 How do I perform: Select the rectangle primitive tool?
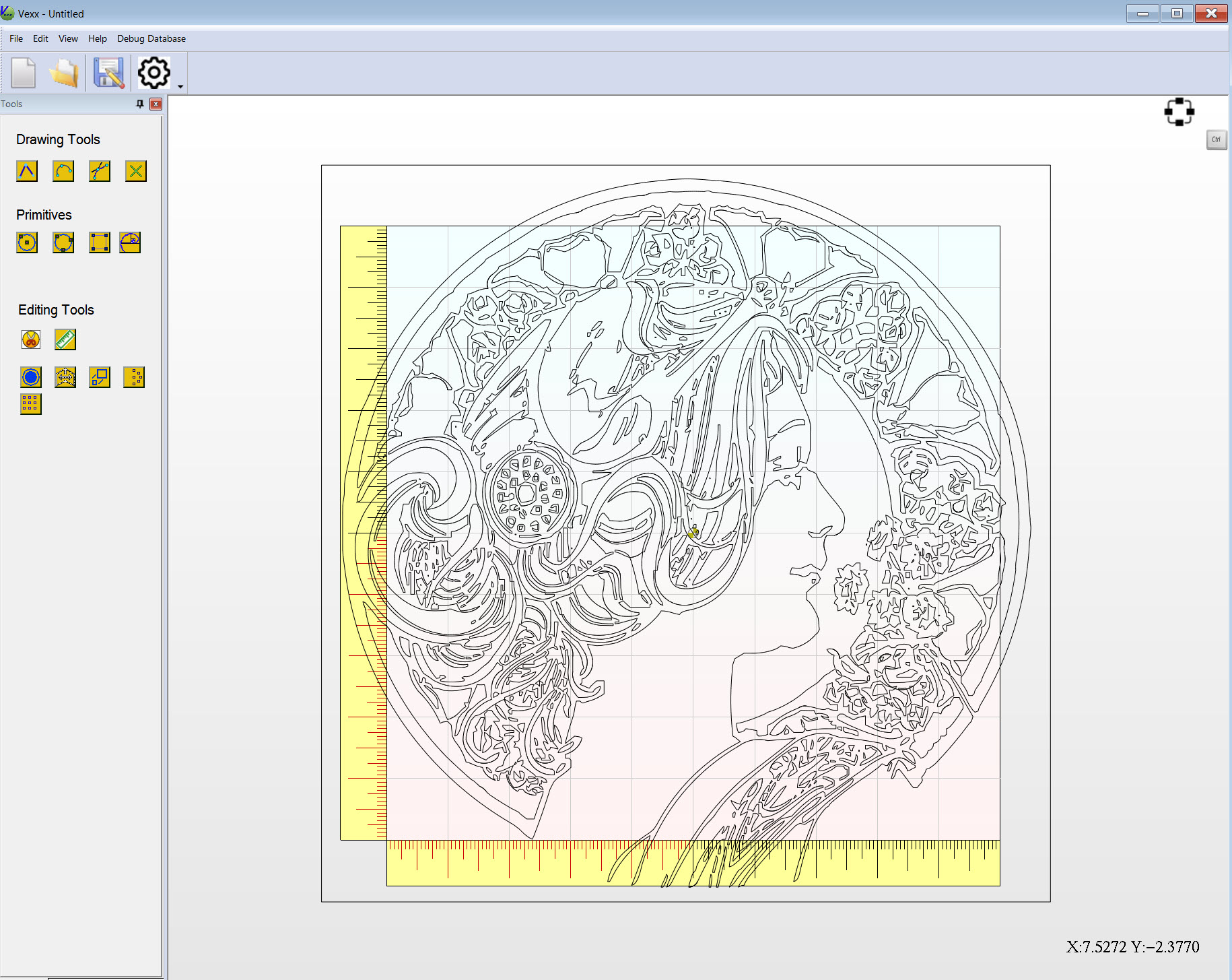(x=100, y=242)
